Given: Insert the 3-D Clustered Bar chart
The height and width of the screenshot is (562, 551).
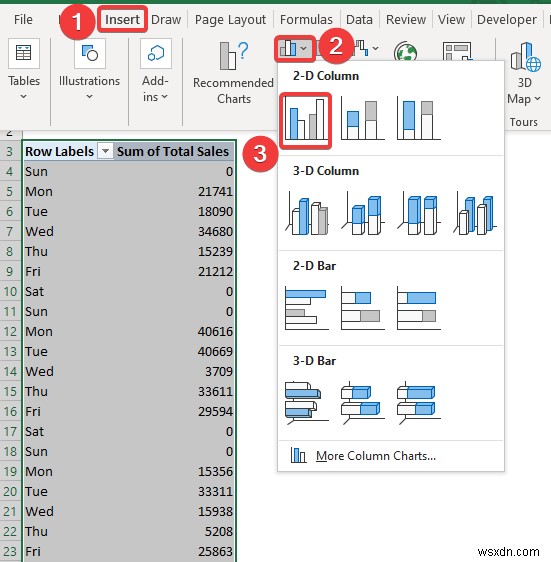Looking at the screenshot, I should click(307, 402).
